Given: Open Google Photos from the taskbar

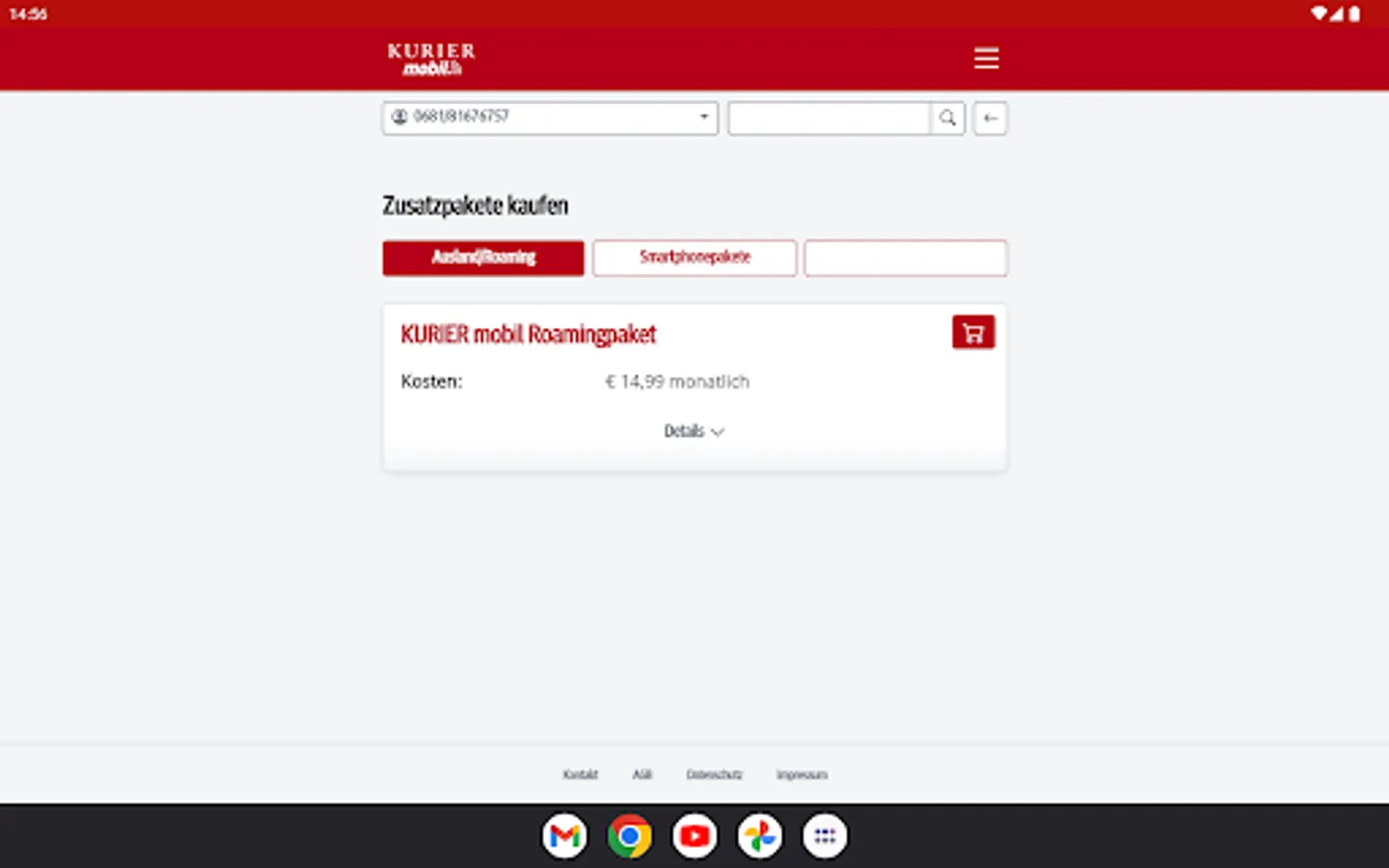Looking at the screenshot, I should tap(759, 836).
